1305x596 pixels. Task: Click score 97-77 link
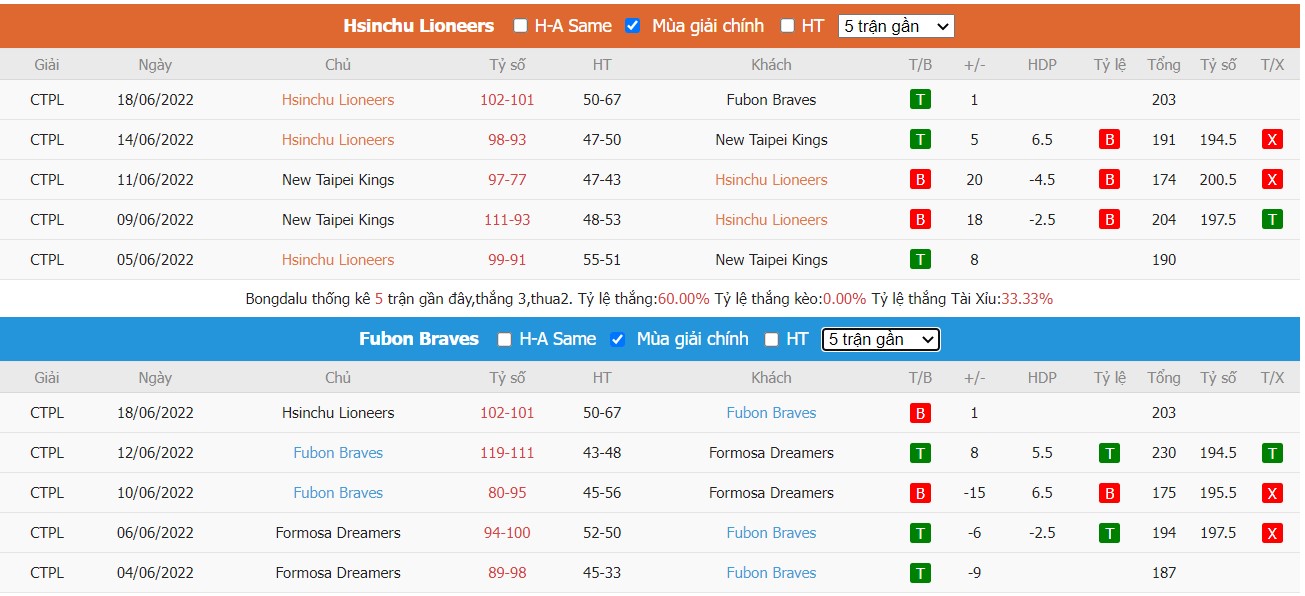pyautogui.click(x=507, y=180)
